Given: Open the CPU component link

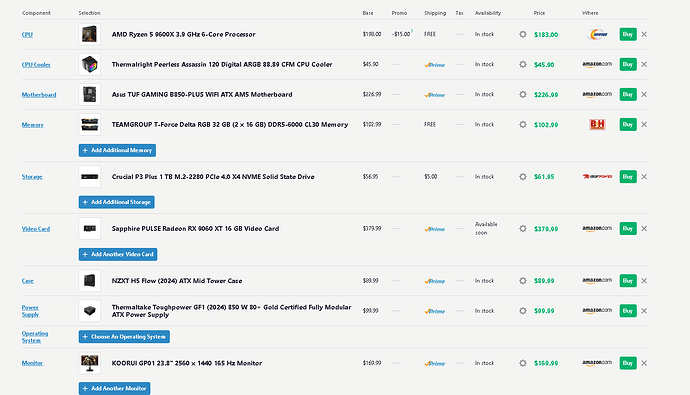Looking at the screenshot, I should click(27, 34).
